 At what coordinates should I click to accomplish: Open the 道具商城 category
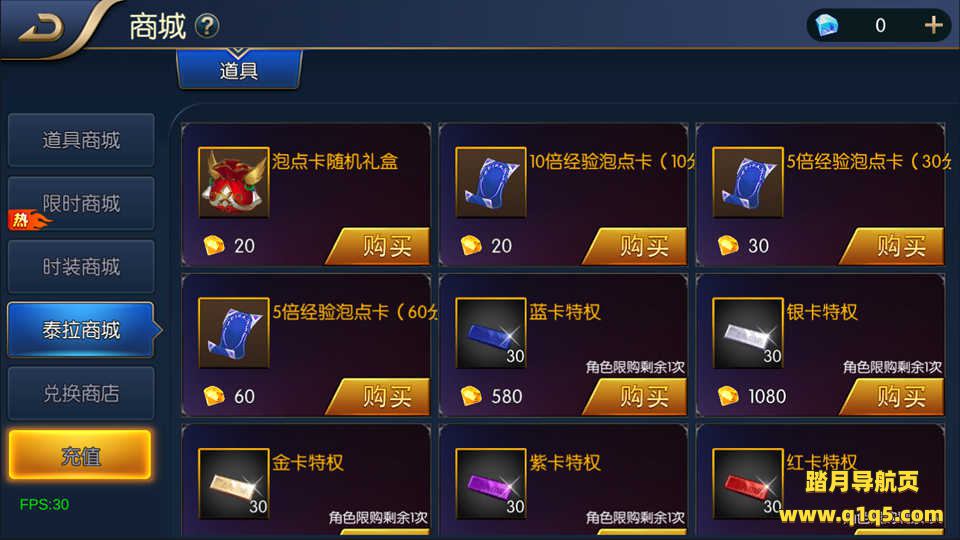tap(81, 140)
